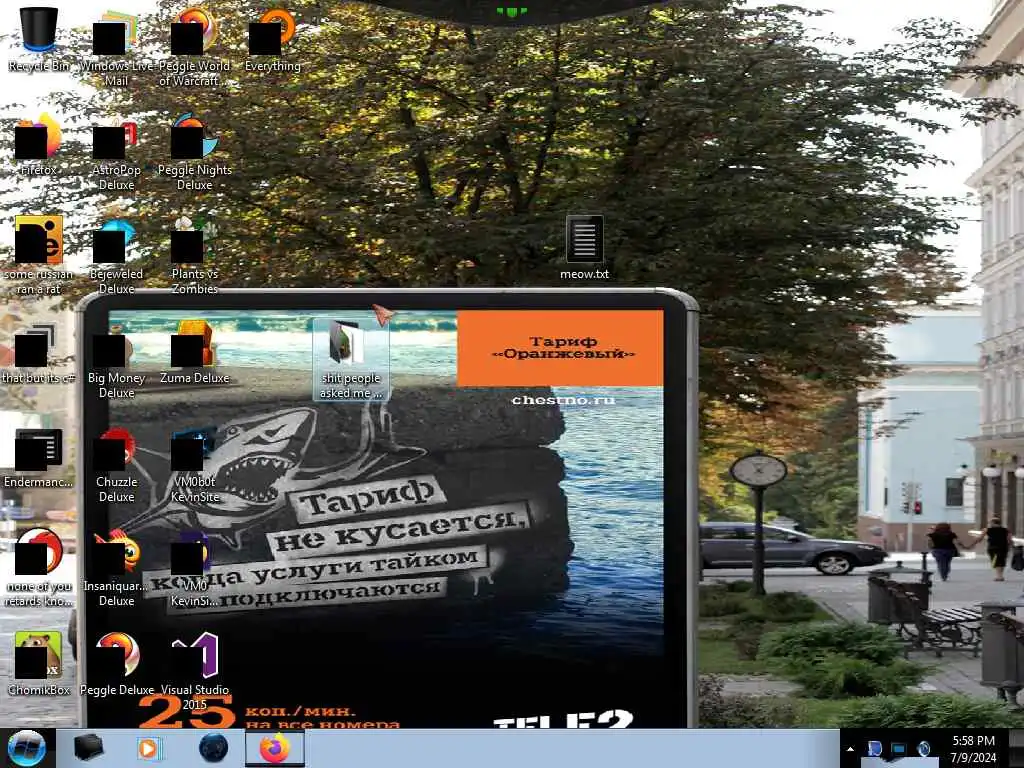Screen dimensions: 1024x768
Task: Click the Show Desktop strip at taskbar end
Action: 1017,748
